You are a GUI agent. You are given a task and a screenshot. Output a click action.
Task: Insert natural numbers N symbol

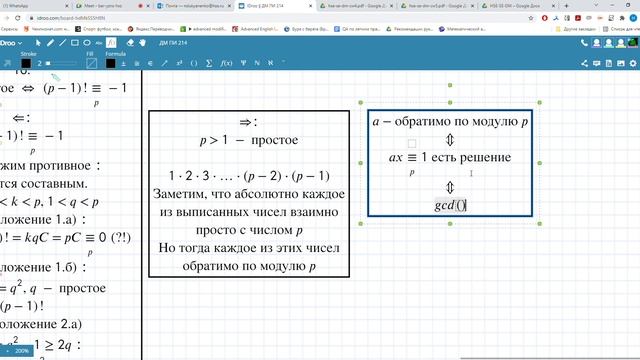257,63
